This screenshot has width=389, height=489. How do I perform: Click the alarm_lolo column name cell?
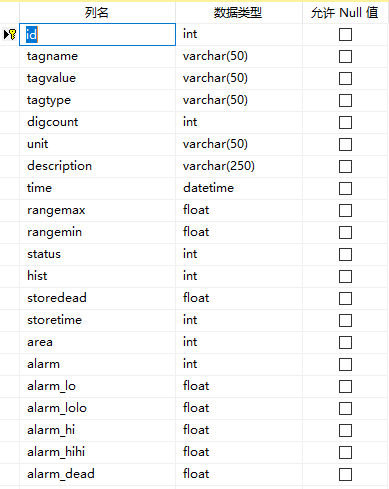click(x=97, y=408)
